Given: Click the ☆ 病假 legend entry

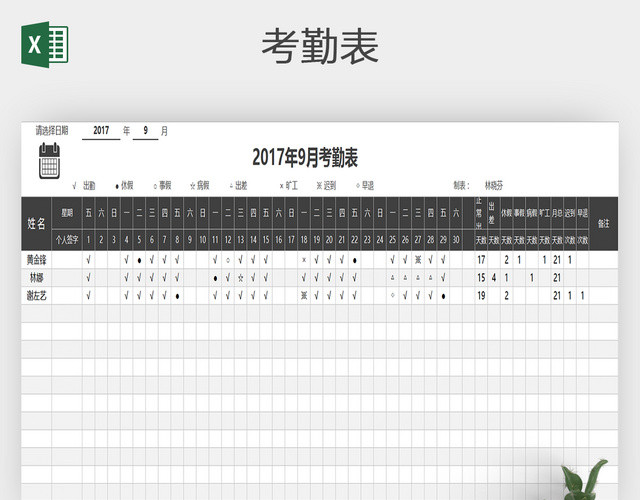Looking at the screenshot, I should point(200,186).
